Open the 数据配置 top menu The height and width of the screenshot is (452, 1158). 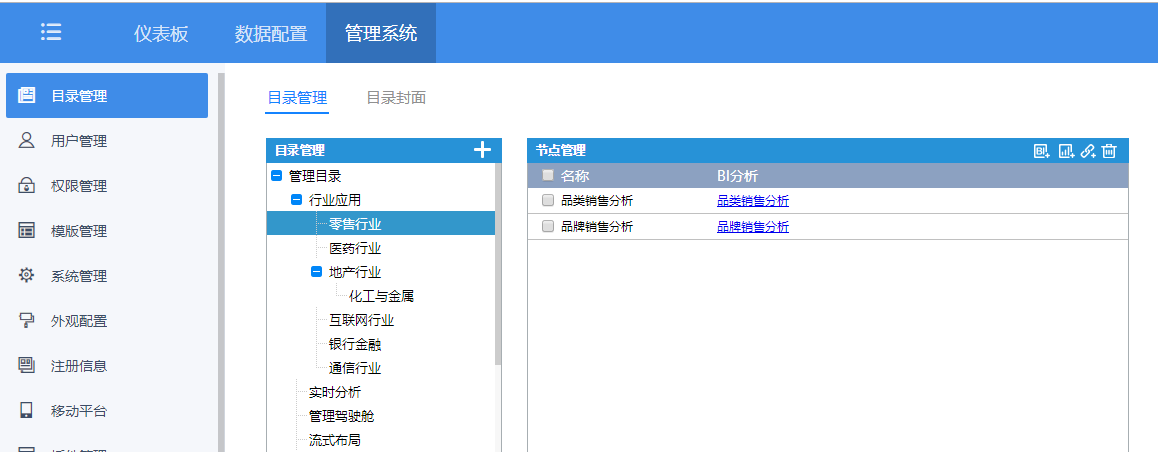click(x=271, y=33)
